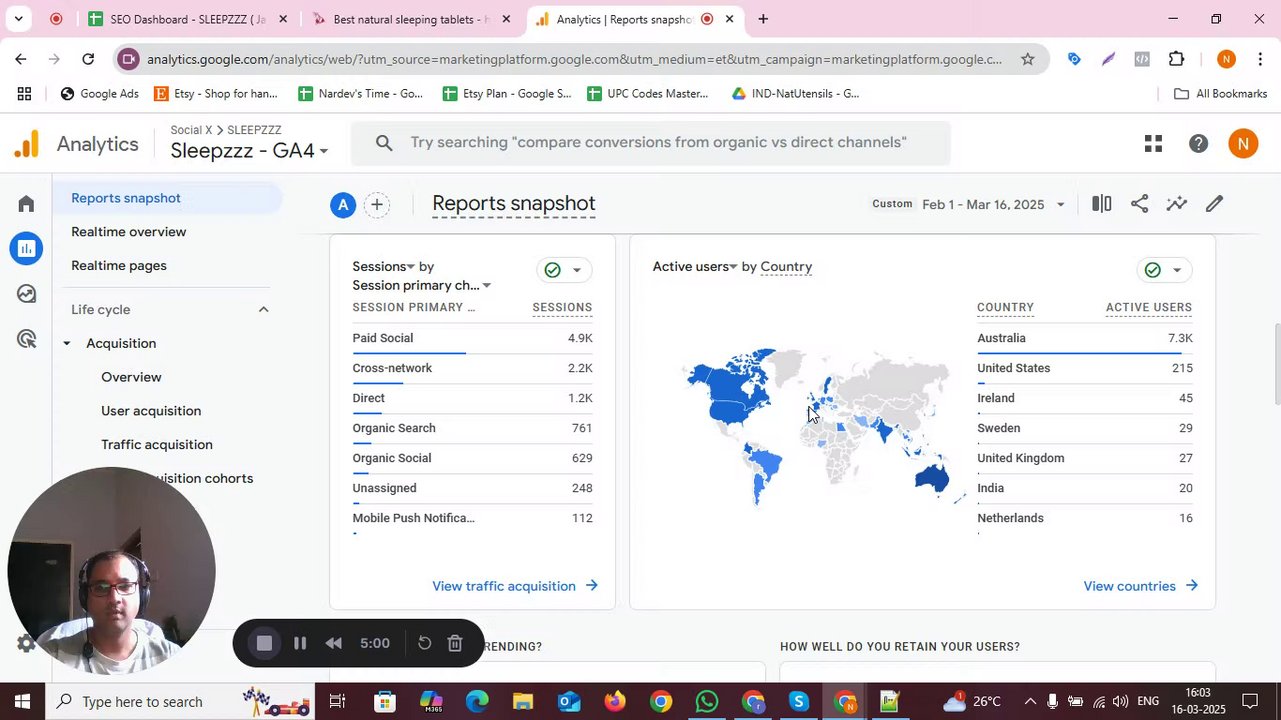Open the Chrome extensions puzzle icon
1281x720 pixels.
pyautogui.click(x=1176, y=59)
